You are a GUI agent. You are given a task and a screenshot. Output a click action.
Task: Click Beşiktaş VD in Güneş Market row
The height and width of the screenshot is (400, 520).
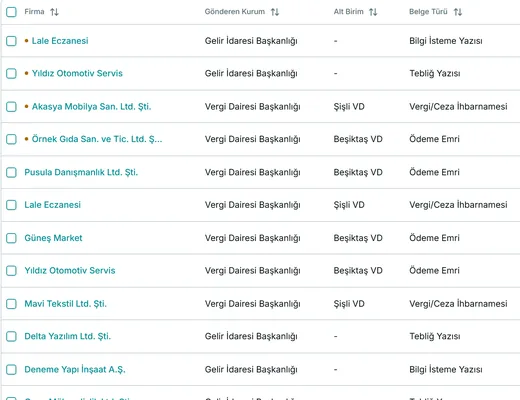358,238
